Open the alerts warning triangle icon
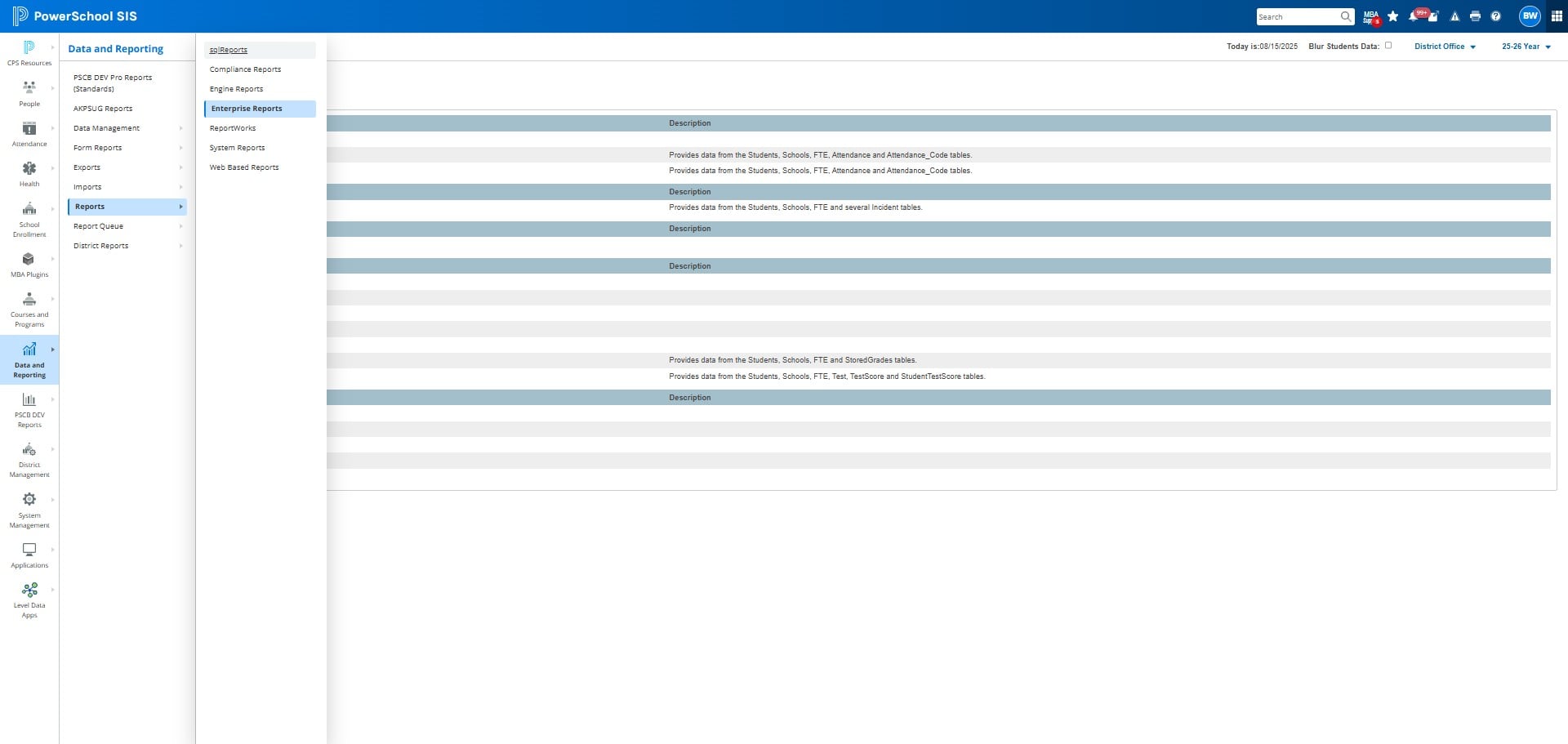This screenshot has height=744, width=1568. pyautogui.click(x=1454, y=16)
